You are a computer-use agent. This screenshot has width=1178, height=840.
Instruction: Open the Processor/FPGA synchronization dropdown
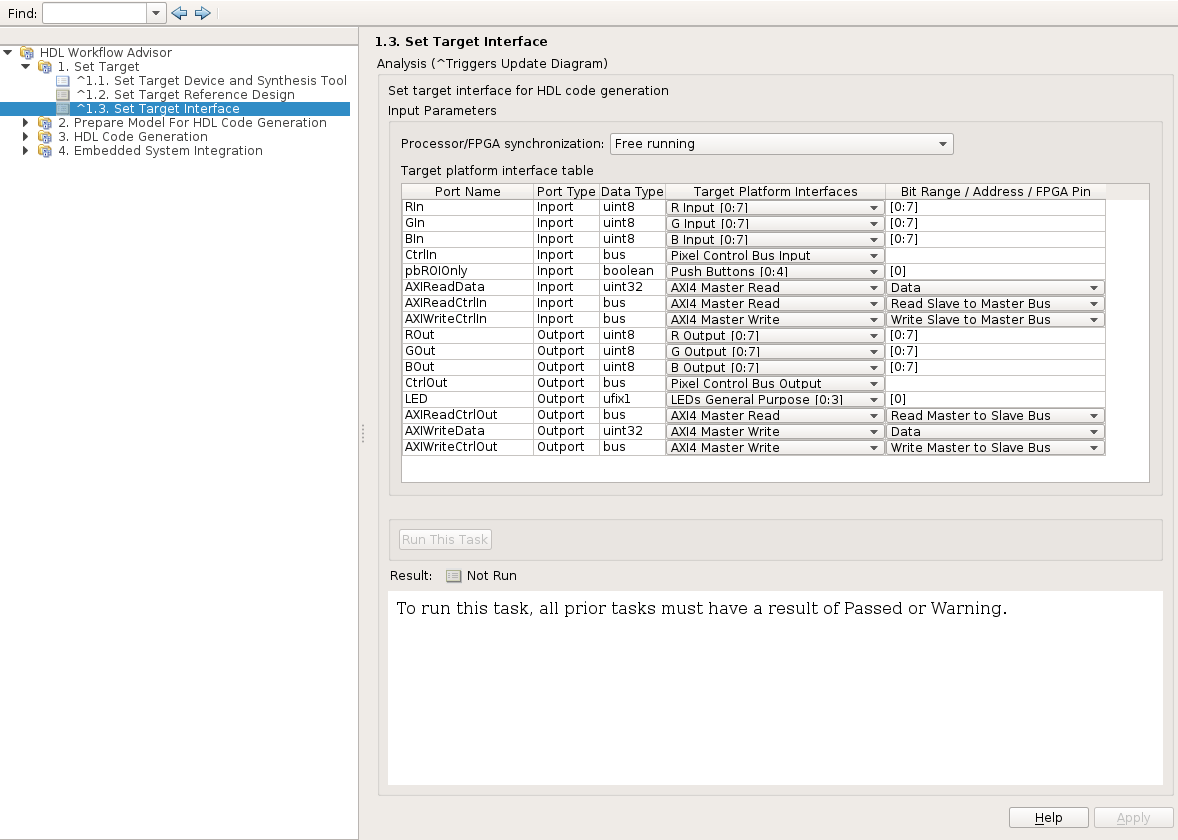[x=781, y=144]
